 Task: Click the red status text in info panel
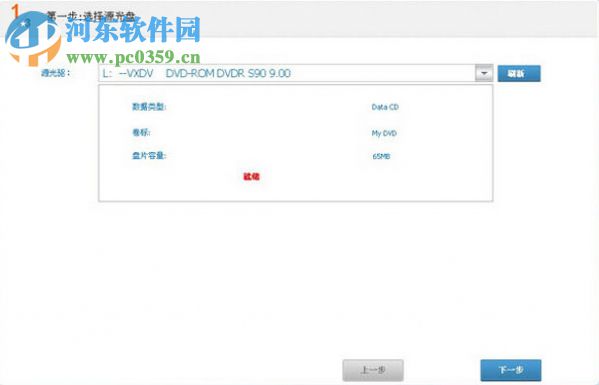click(x=251, y=176)
